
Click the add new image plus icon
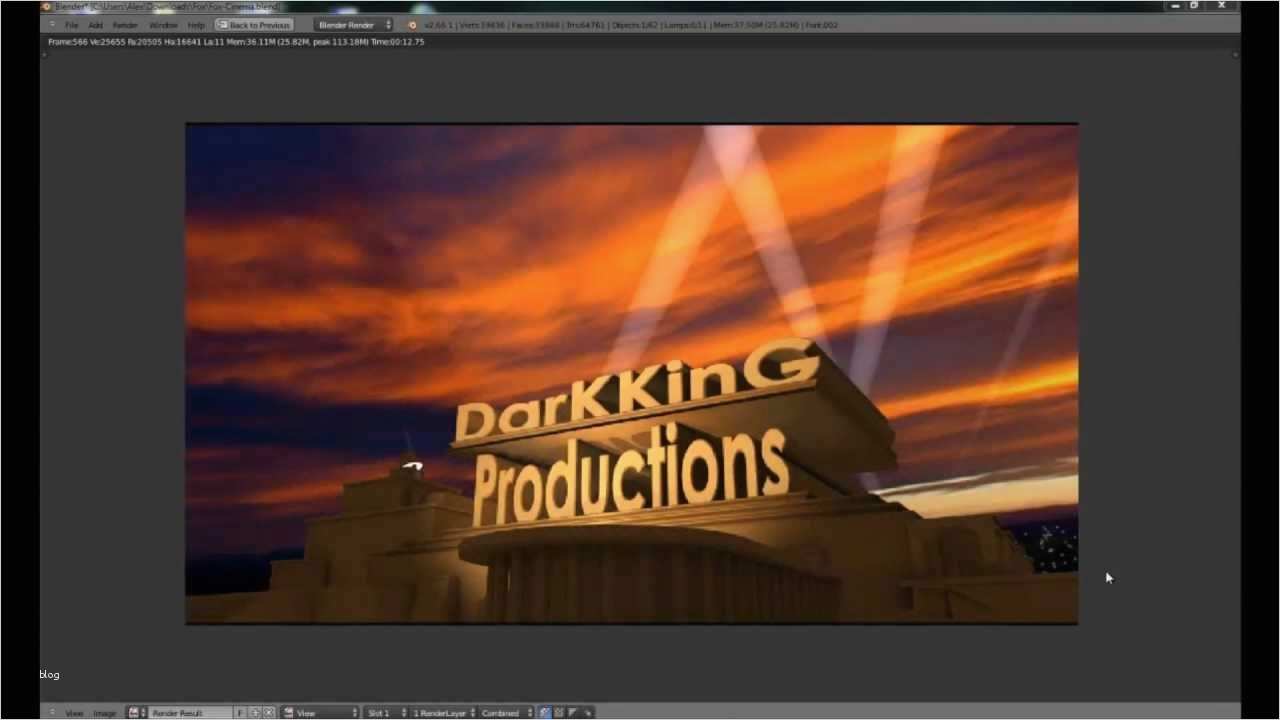point(255,713)
